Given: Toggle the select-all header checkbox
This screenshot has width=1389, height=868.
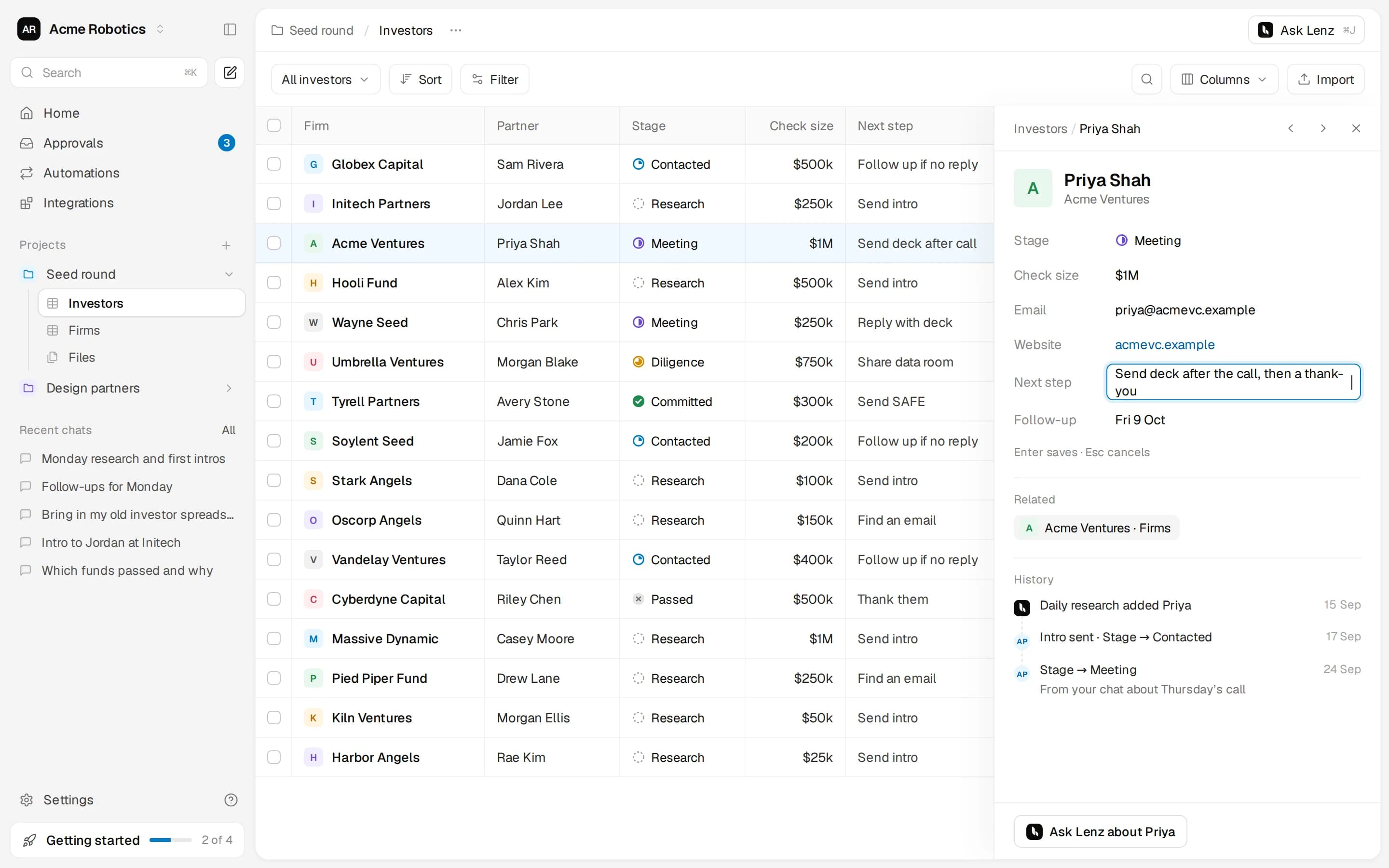Looking at the screenshot, I should (x=274, y=126).
